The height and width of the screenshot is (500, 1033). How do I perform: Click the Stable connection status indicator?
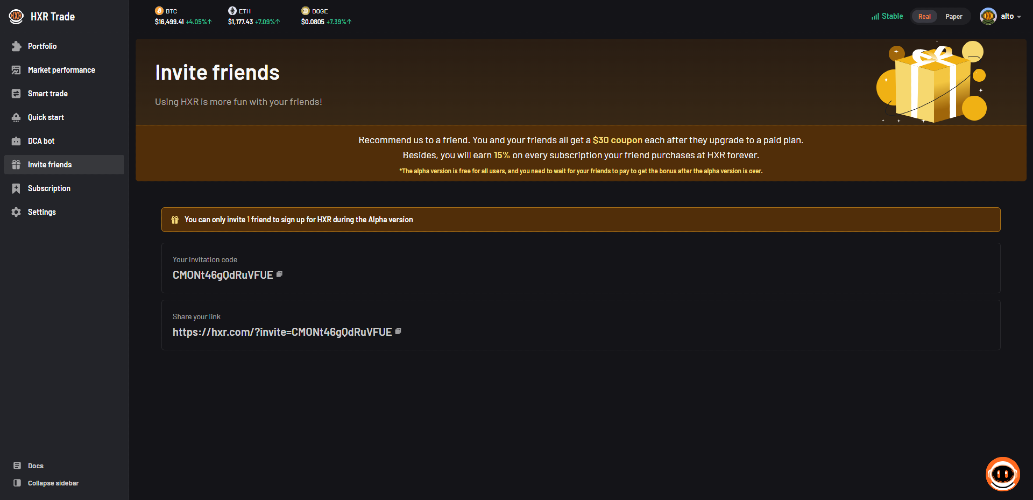click(x=887, y=16)
